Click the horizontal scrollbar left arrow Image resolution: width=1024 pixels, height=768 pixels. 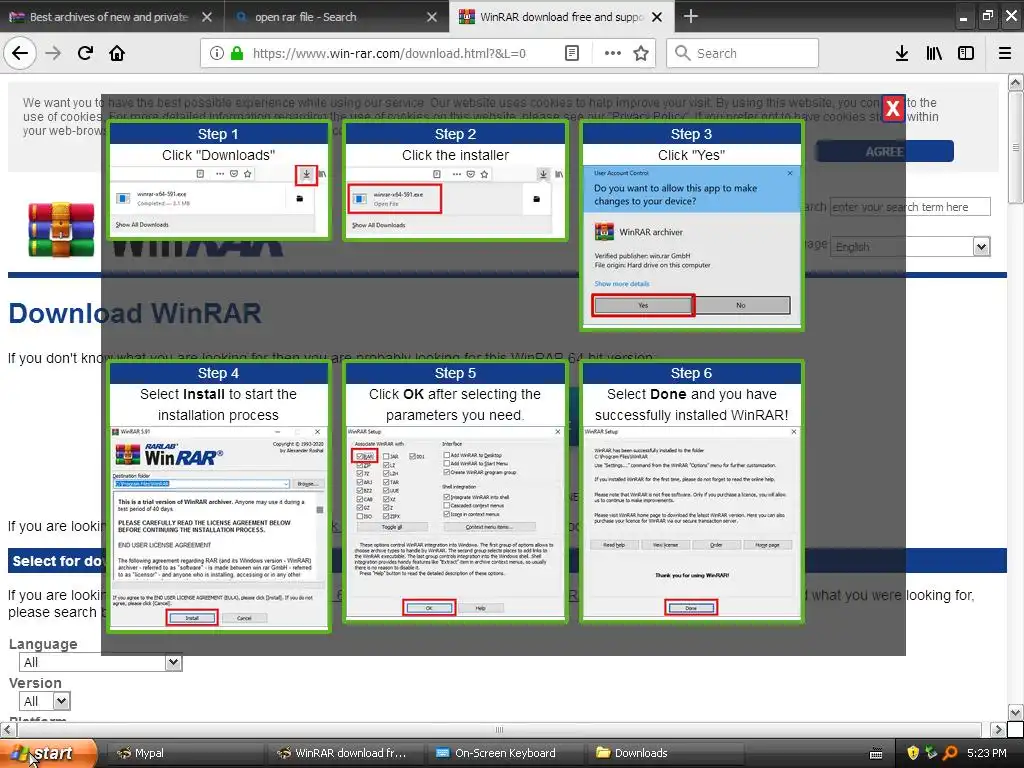8,729
